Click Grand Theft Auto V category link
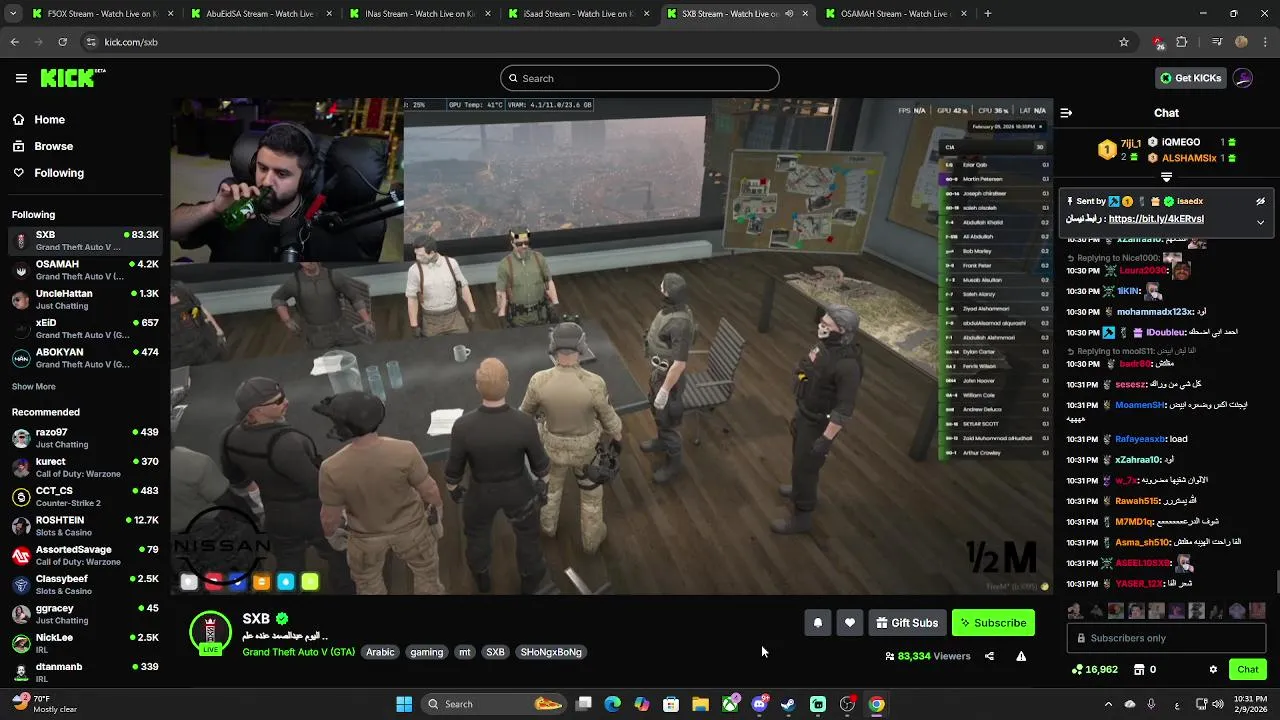Viewport: 1280px width, 720px height. [298, 652]
